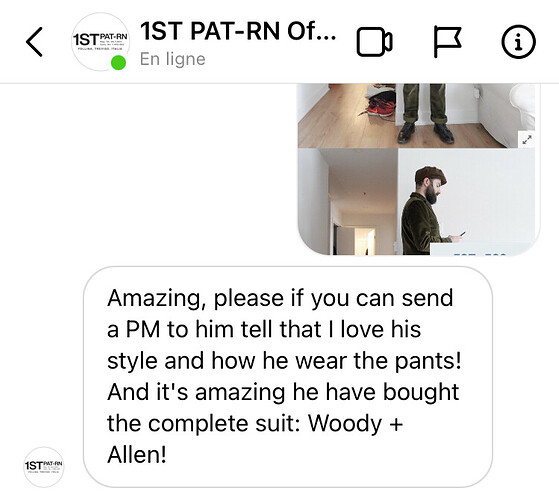The height and width of the screenshot is (500, 559).
Task: Click the phone held by the bearded man
Action: point(462,234)
